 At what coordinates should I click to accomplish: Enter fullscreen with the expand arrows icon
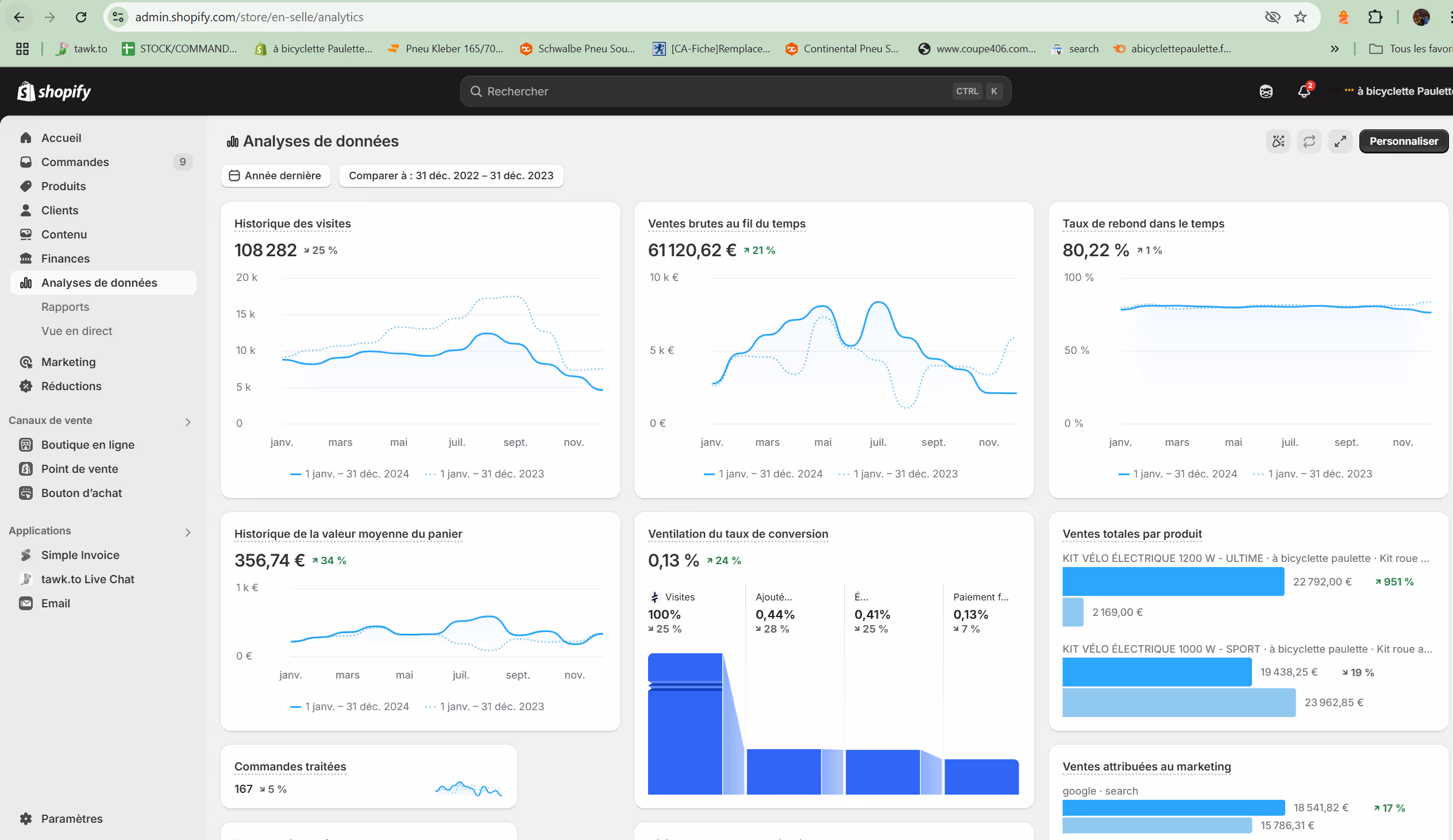click(x=1340, y=141)
